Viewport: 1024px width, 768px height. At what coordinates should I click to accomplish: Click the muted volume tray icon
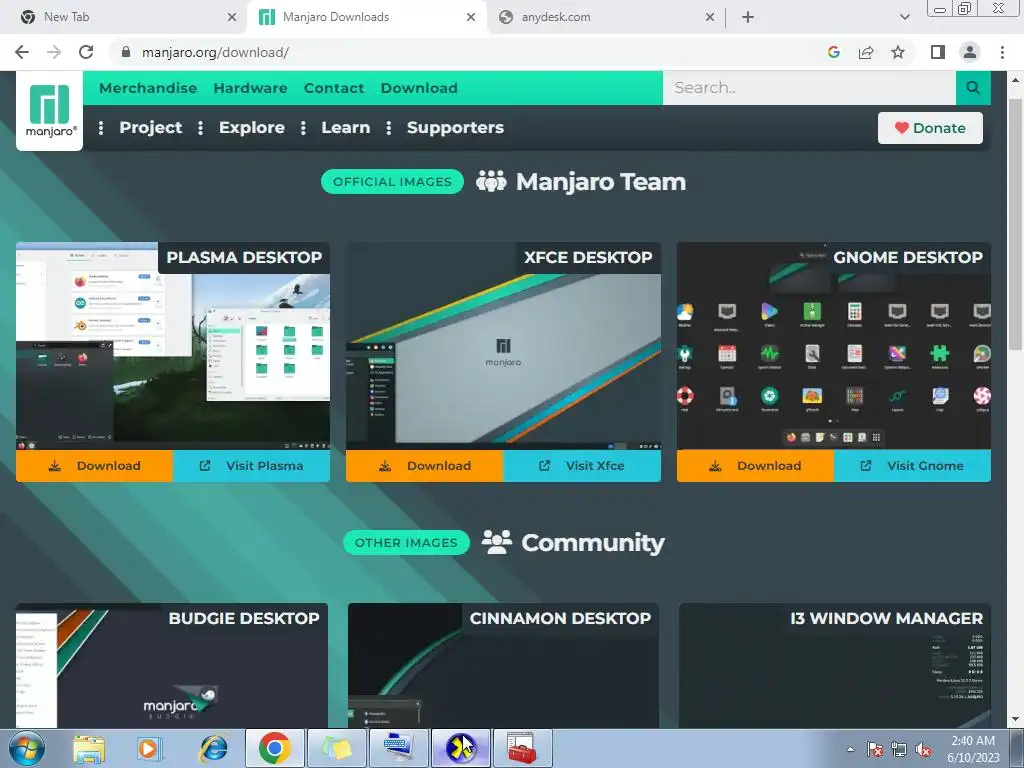click(x=923, y=749)
